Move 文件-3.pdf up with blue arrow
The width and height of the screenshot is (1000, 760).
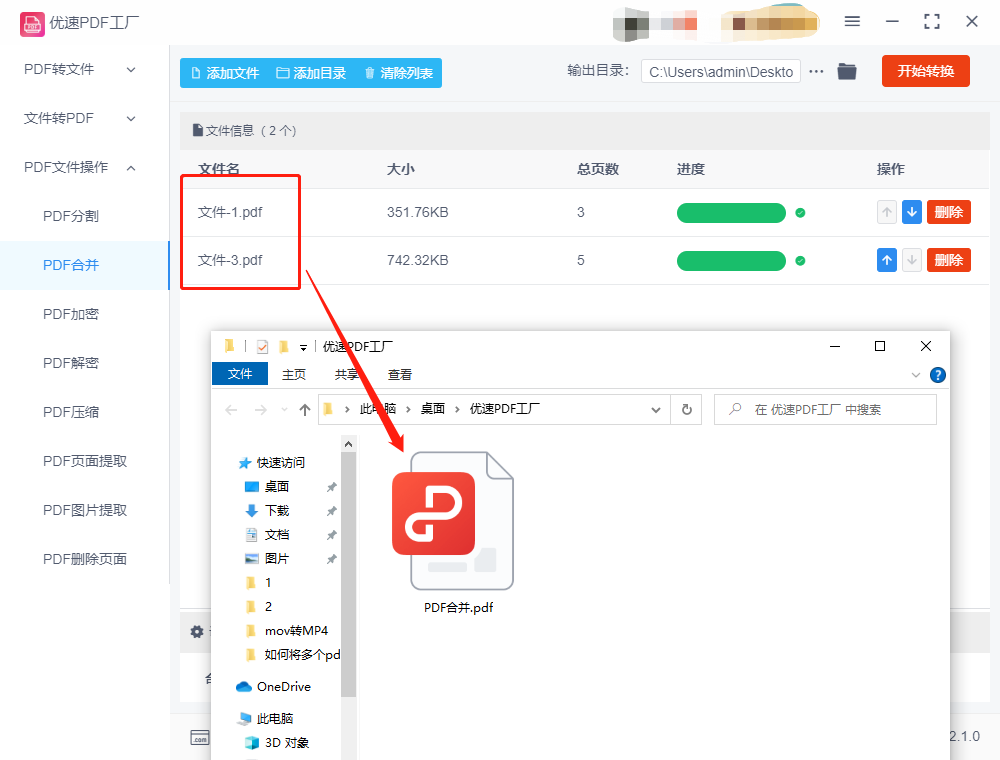[x=886, y=260]
